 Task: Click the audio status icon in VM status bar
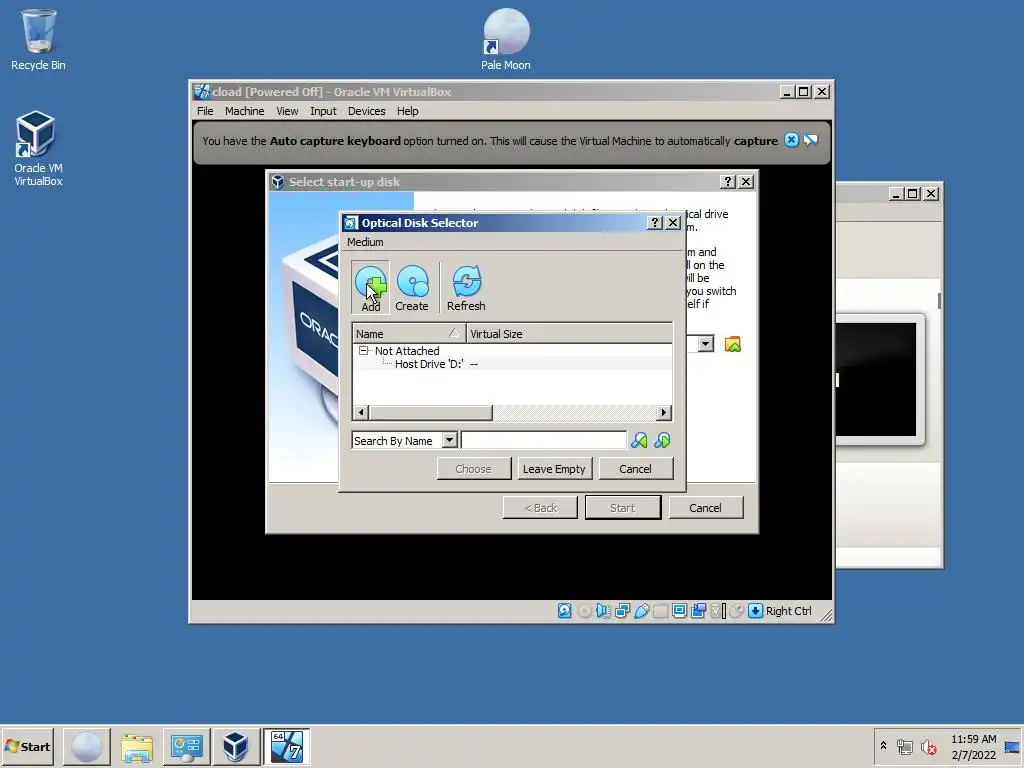coord(603,611)
